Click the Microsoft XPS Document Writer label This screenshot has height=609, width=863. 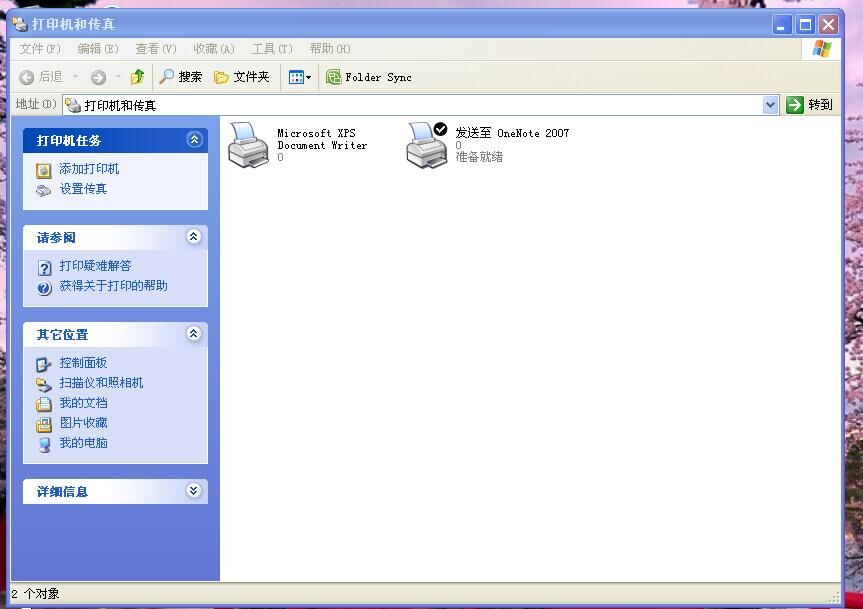click(x=323, y=139)
